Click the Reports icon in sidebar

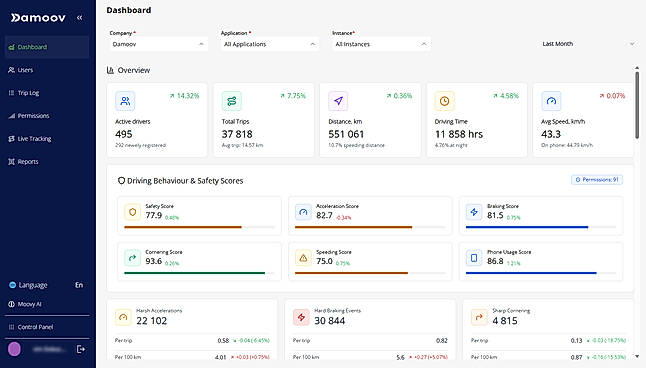[12, 162]
